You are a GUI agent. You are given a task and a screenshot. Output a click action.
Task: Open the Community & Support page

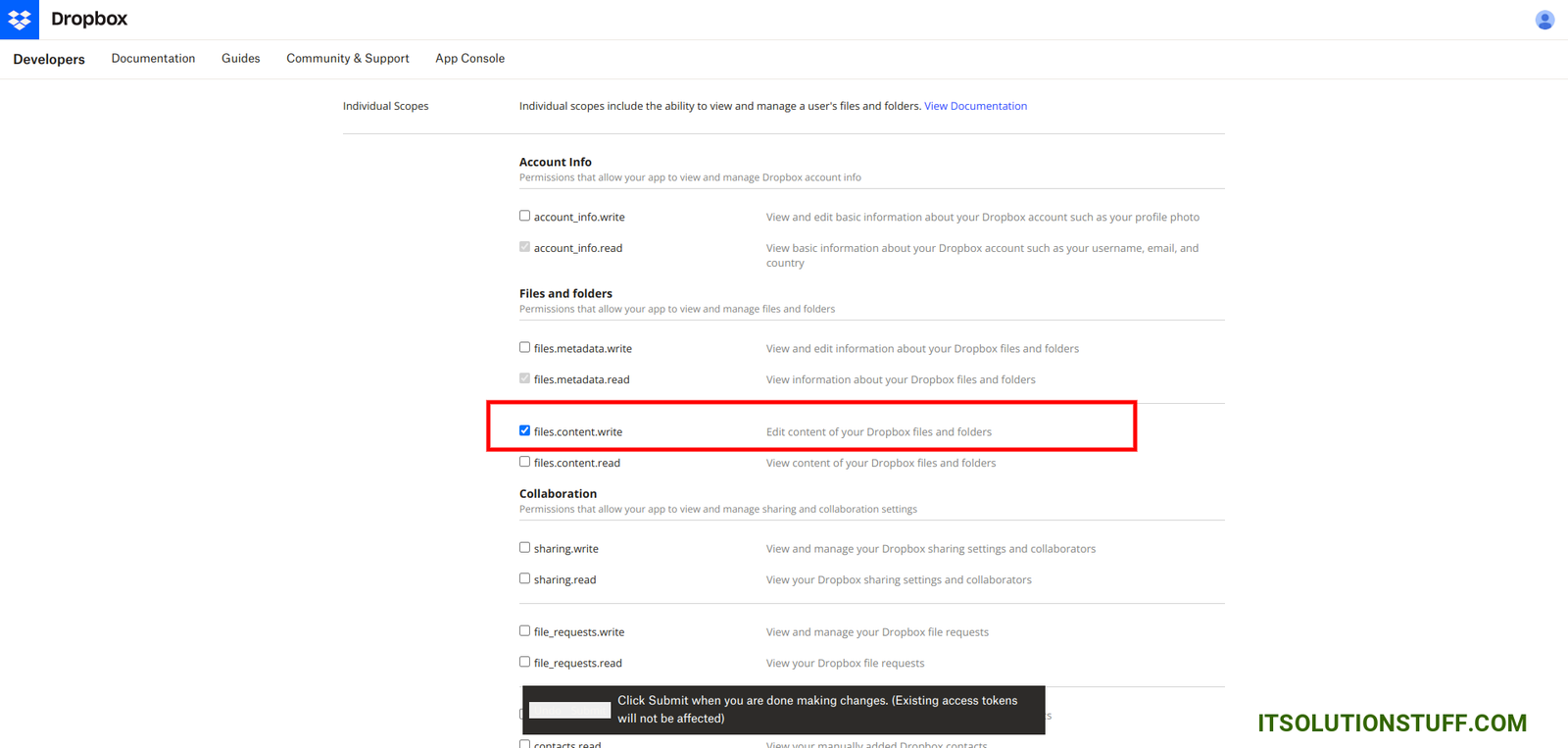pos(347,59)
